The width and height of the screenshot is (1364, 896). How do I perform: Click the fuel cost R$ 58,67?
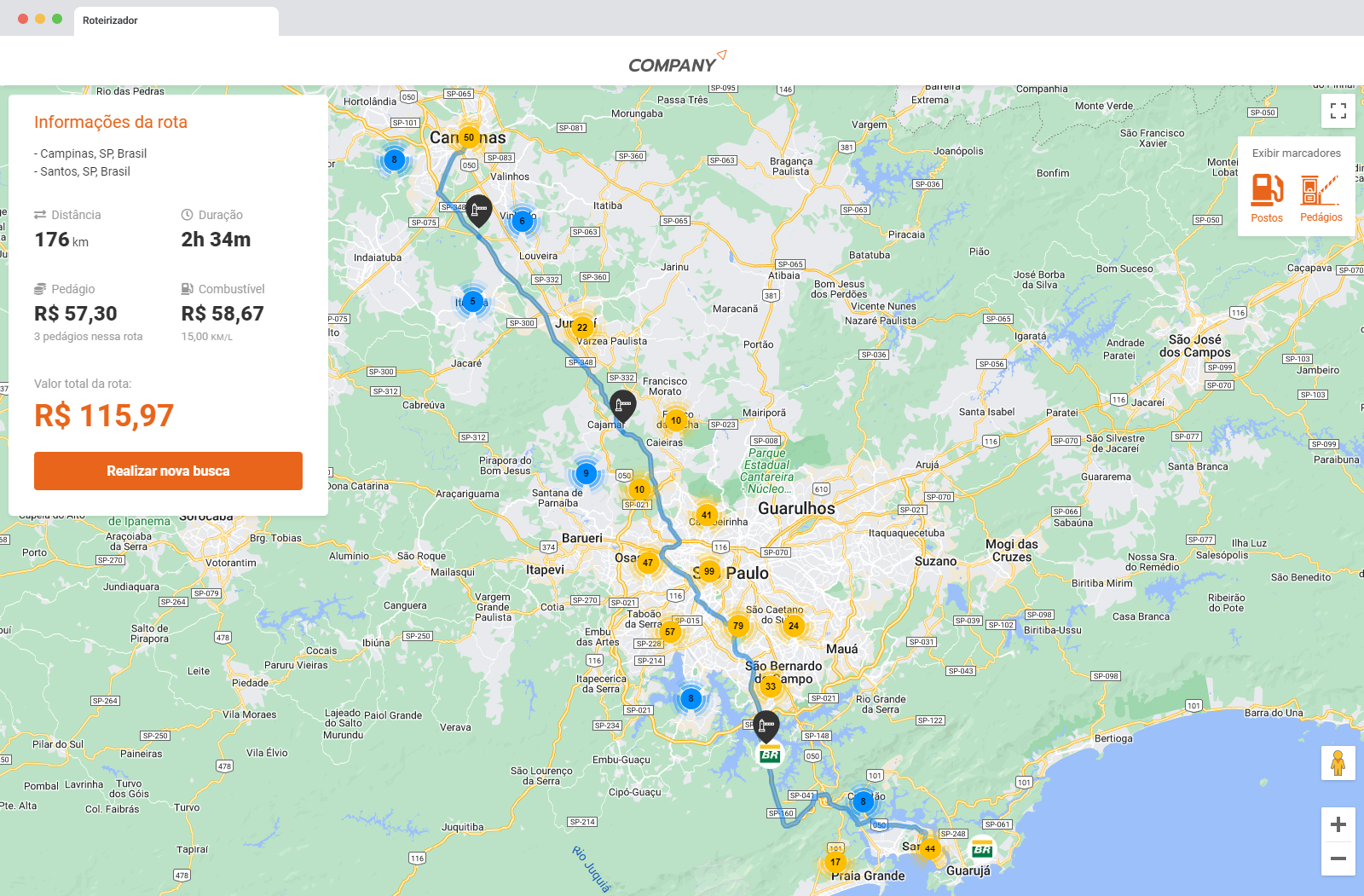tap(223, 314)
